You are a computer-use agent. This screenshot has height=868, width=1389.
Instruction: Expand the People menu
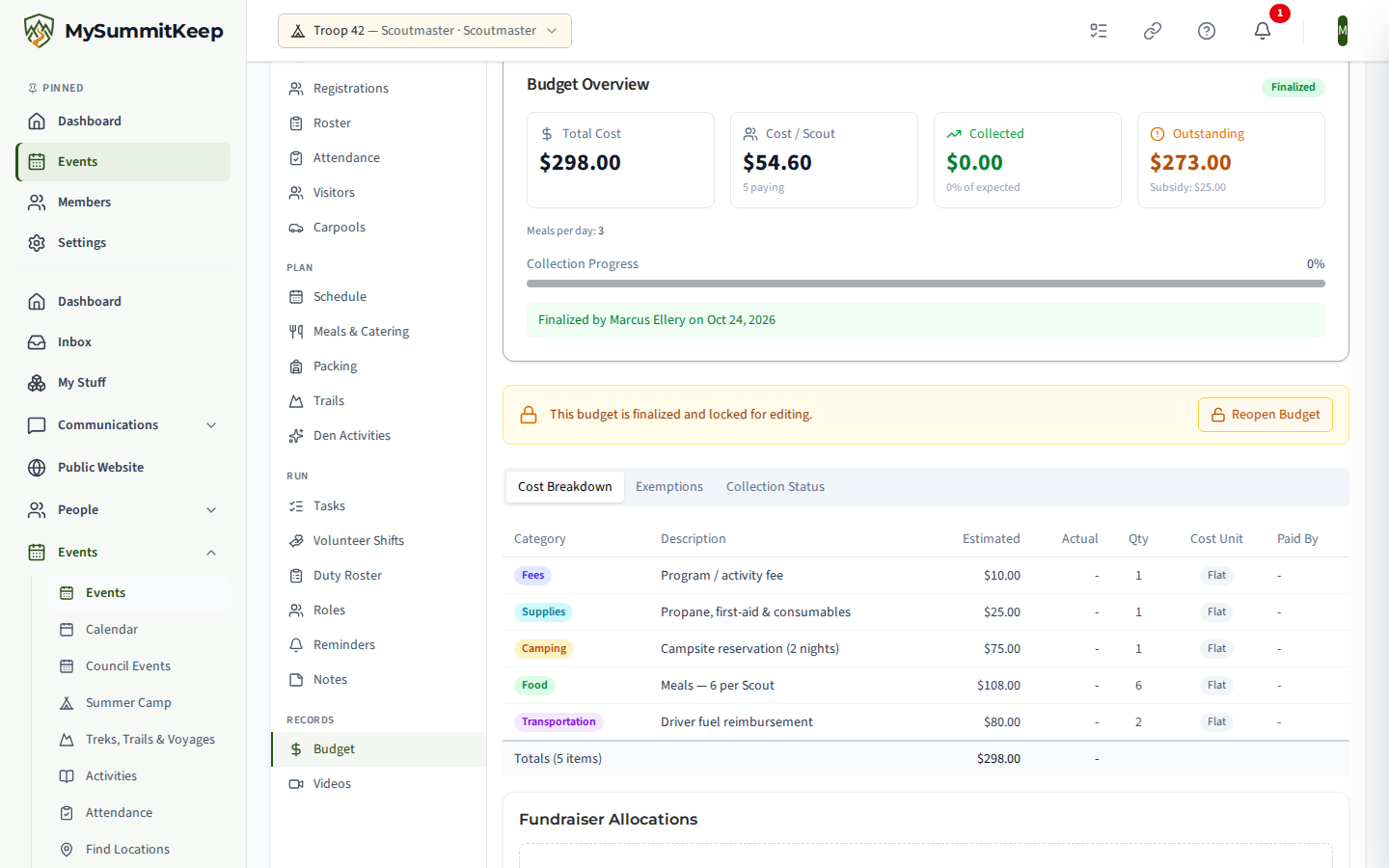pos(123,510)
